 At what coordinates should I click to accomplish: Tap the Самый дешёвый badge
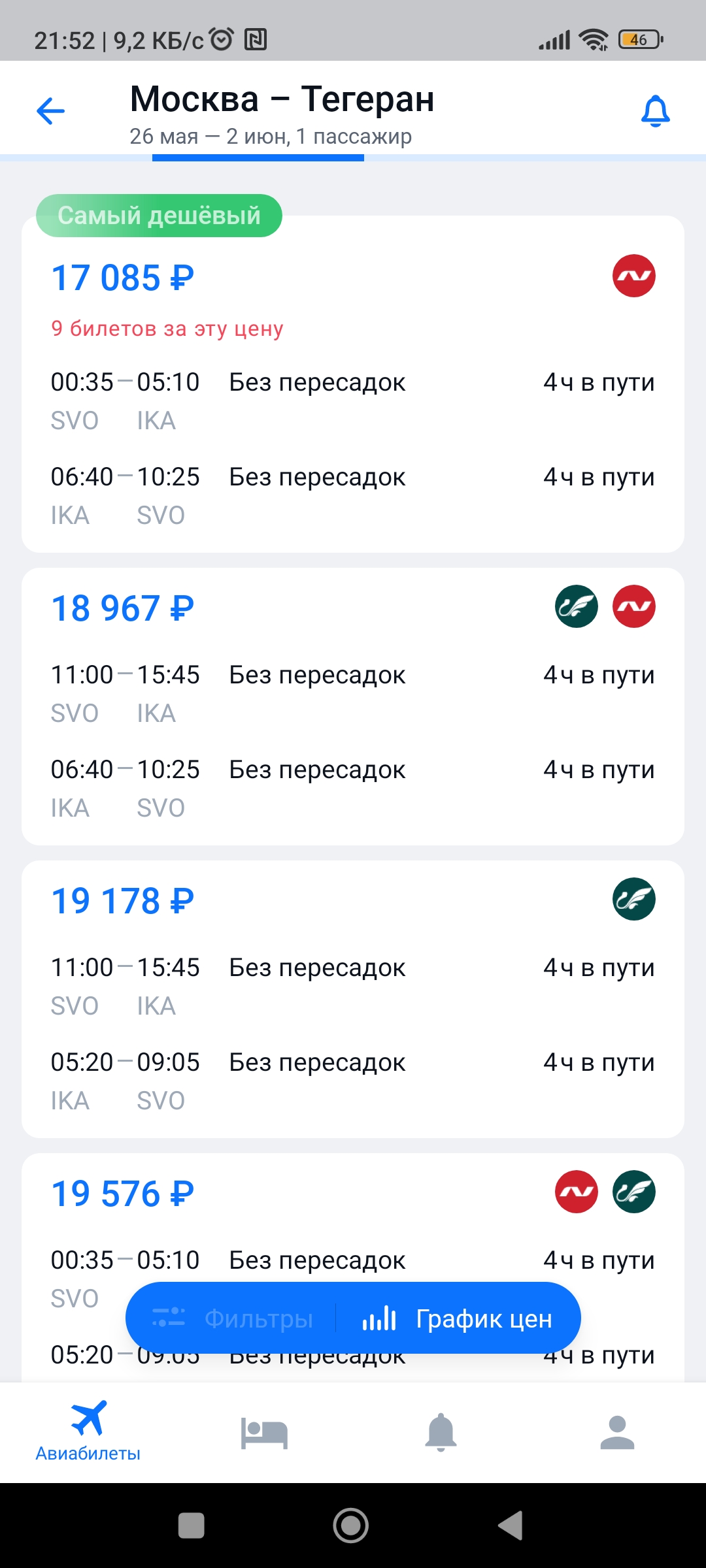coord(159,216)
